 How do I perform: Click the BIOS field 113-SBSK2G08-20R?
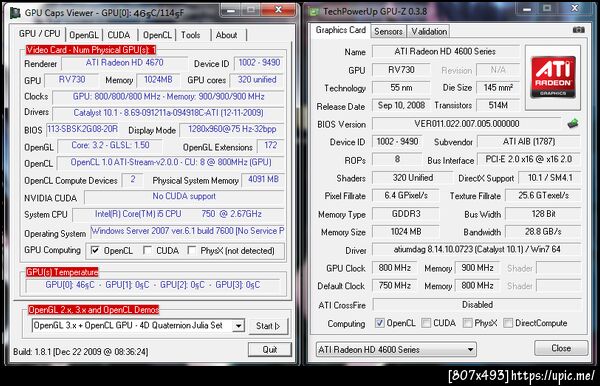pyautogui.click(x=83, y=129)
